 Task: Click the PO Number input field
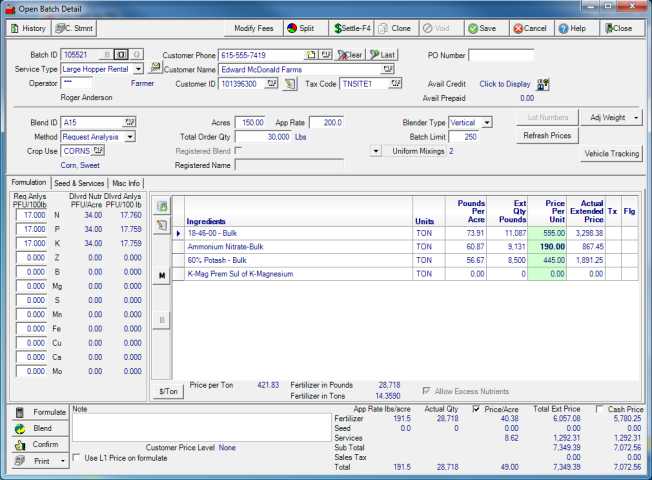pyautogui.click(x=501, y=55)
